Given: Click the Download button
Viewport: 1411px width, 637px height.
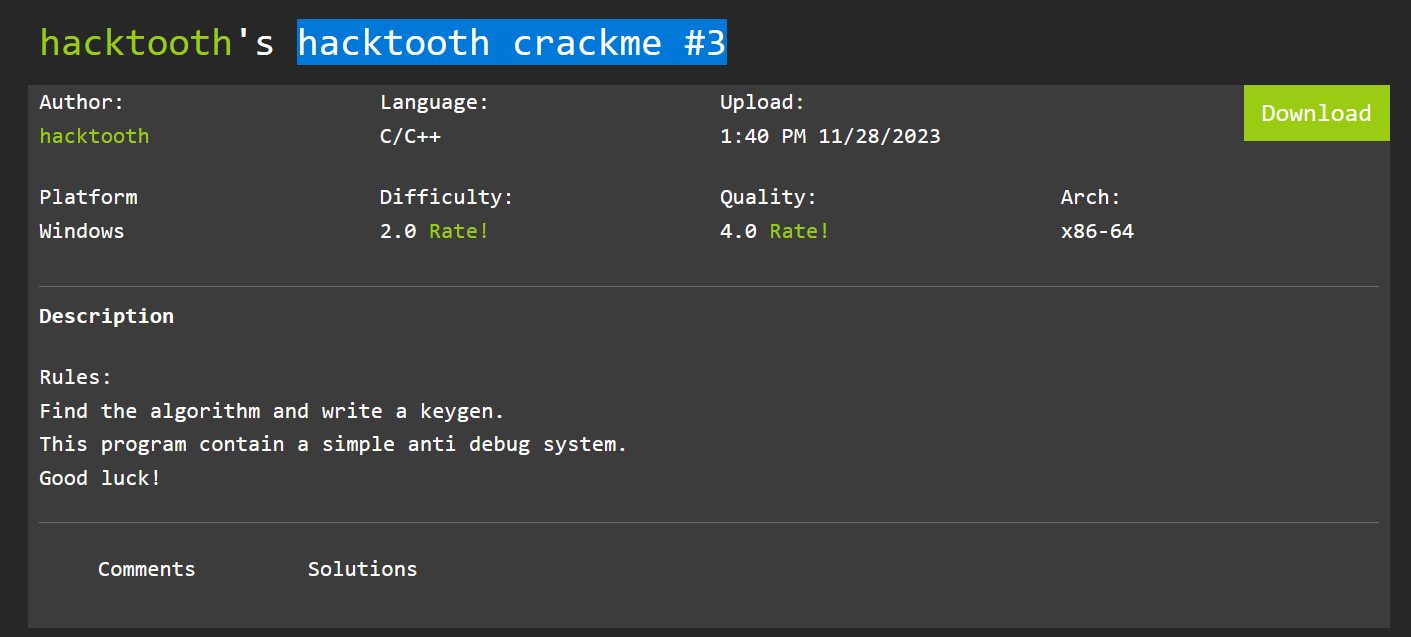Looking at the screenshot, I should click(x=1316, y=113).
